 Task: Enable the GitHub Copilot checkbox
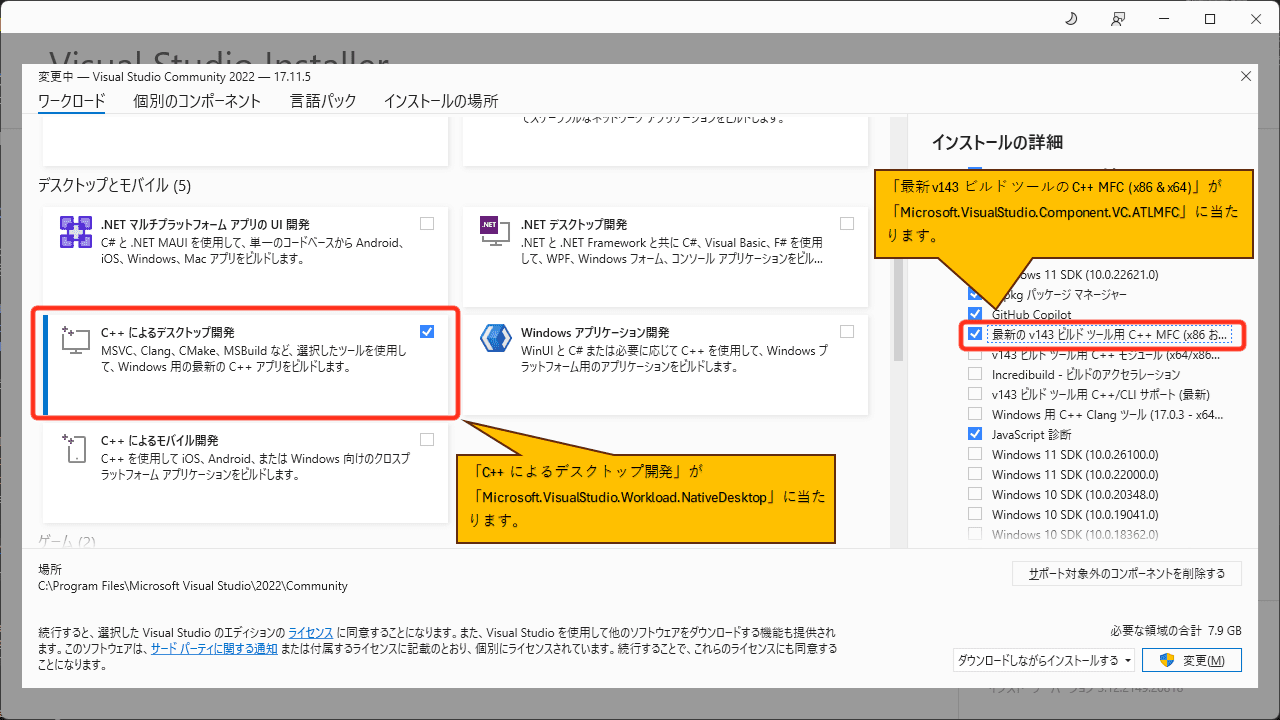[975, 313]
